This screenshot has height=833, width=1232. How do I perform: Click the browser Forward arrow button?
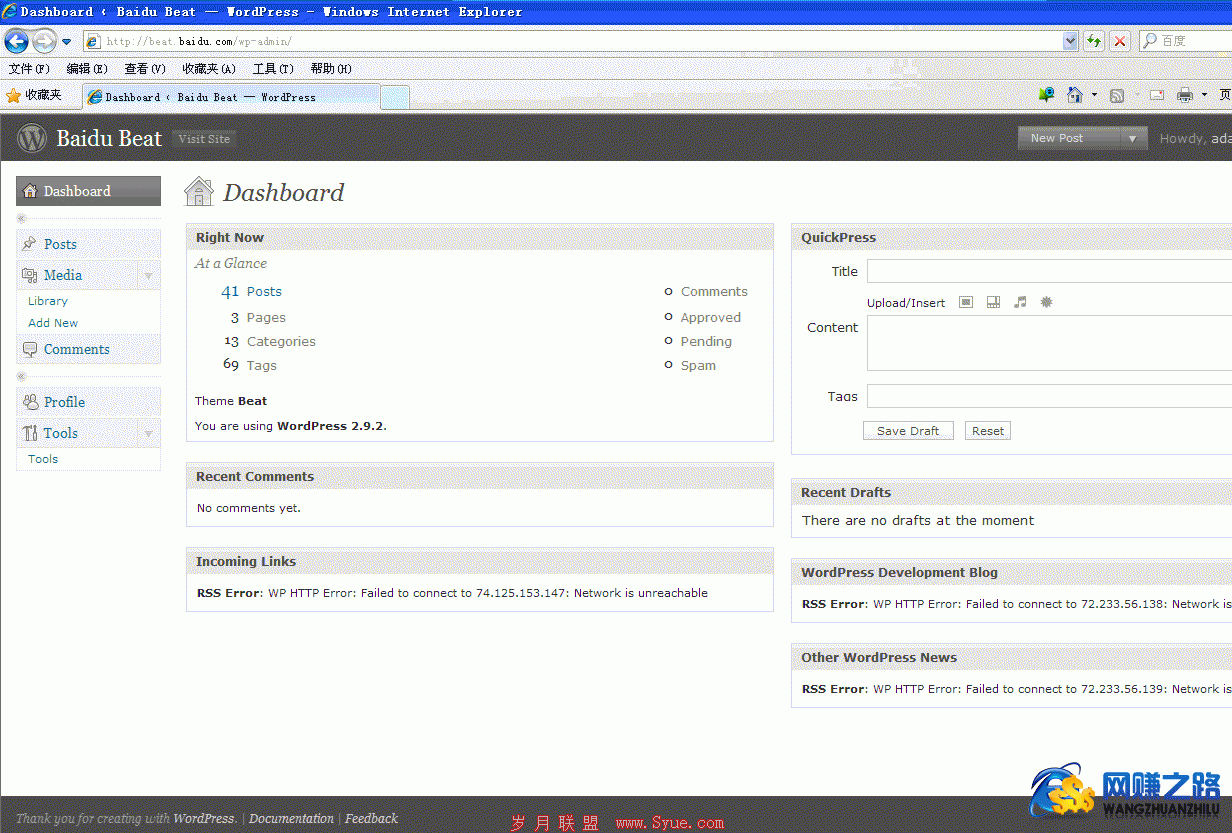point(44,41)
